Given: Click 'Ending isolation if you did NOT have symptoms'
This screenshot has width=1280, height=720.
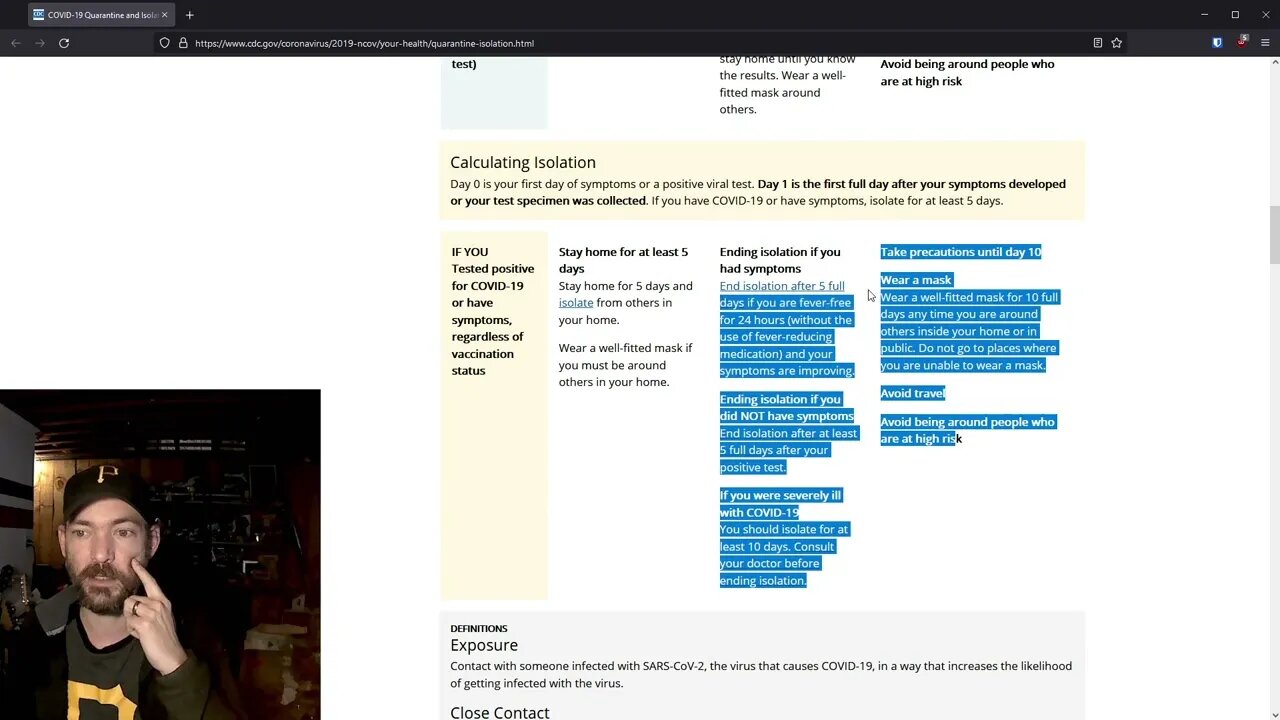Looking at the screenshot, I should [787, 407].
